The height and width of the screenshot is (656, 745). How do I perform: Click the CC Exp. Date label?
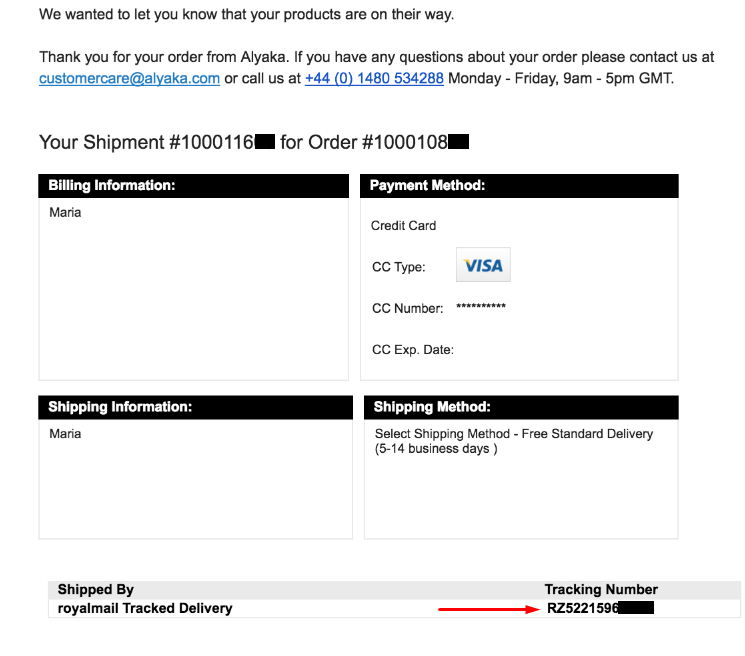coord(413,350)
